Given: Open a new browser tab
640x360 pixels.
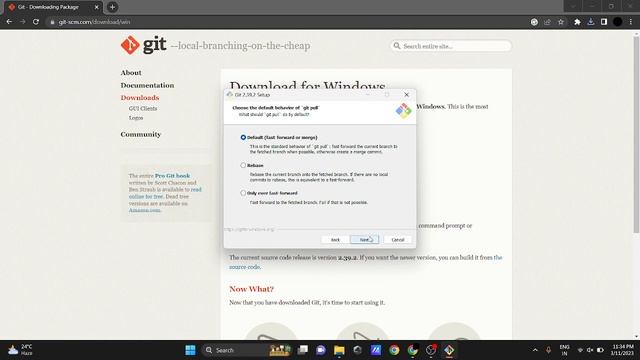Looking at the screenshot, I should pos(112,7).
